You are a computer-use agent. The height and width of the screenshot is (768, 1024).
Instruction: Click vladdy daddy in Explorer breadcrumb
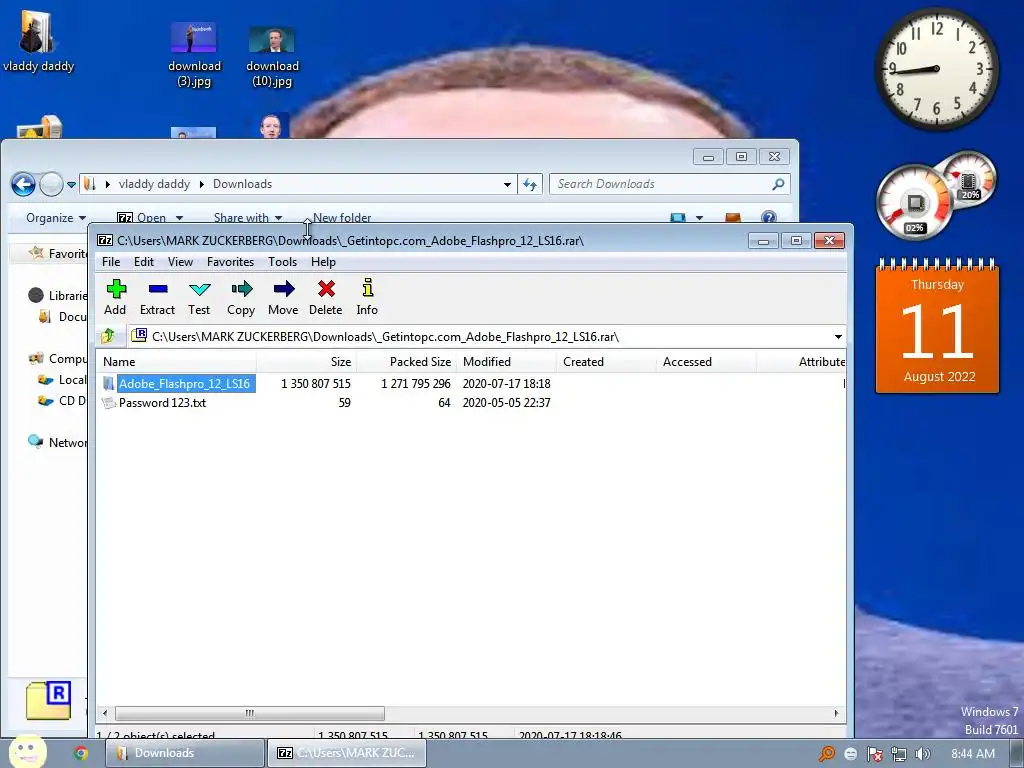pyautogui.click(x=154, y=184)
